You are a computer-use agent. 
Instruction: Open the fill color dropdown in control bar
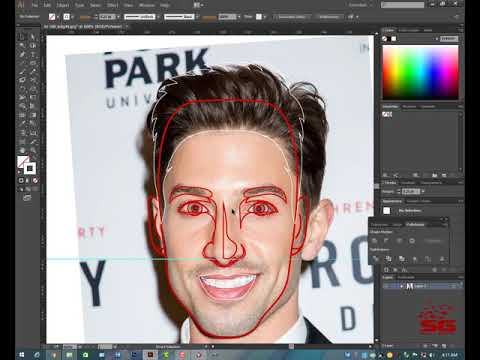pyautogui.click(x=58, y=17)
